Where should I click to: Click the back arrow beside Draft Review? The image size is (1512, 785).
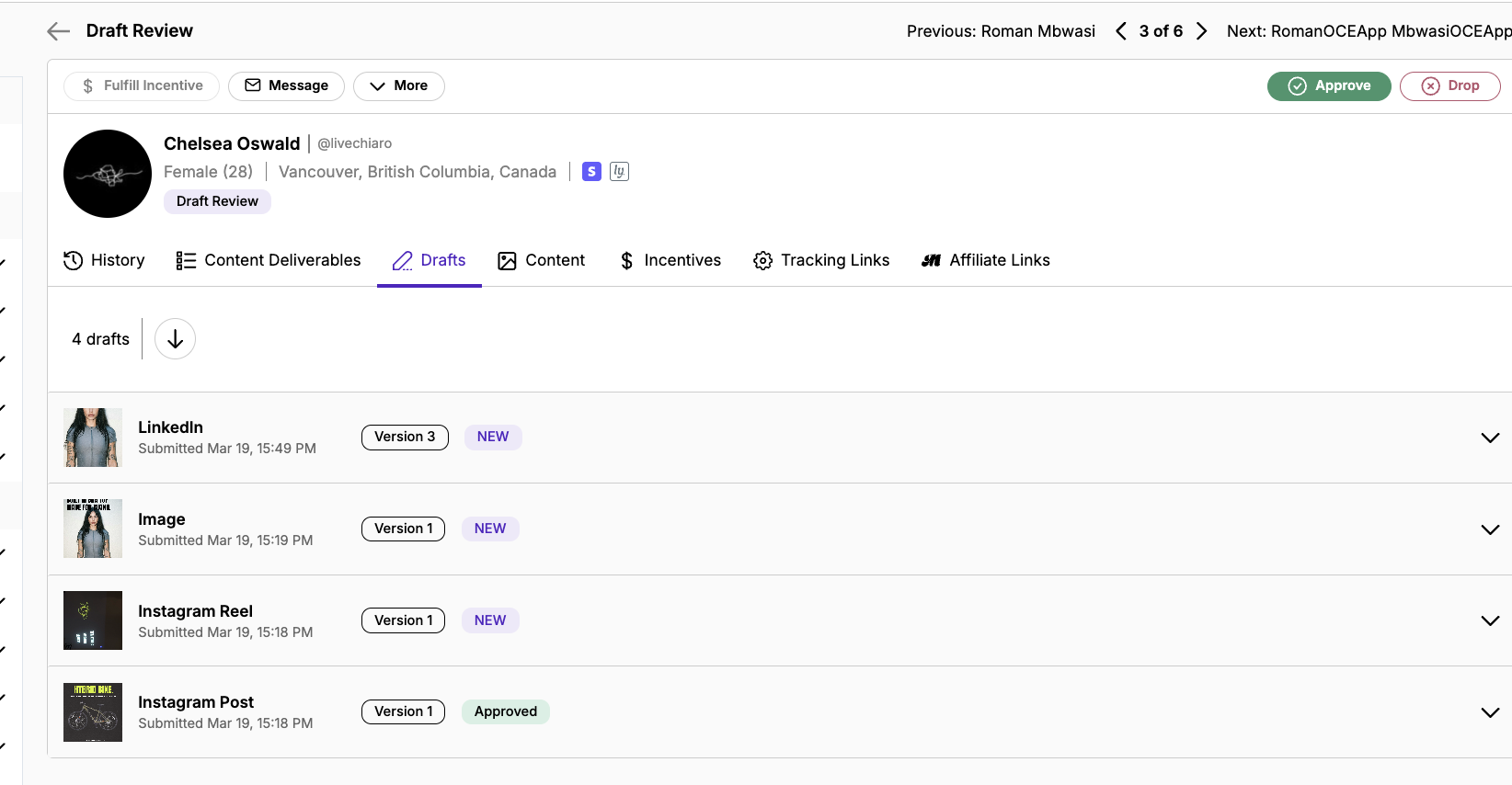[x=58, y=31]
